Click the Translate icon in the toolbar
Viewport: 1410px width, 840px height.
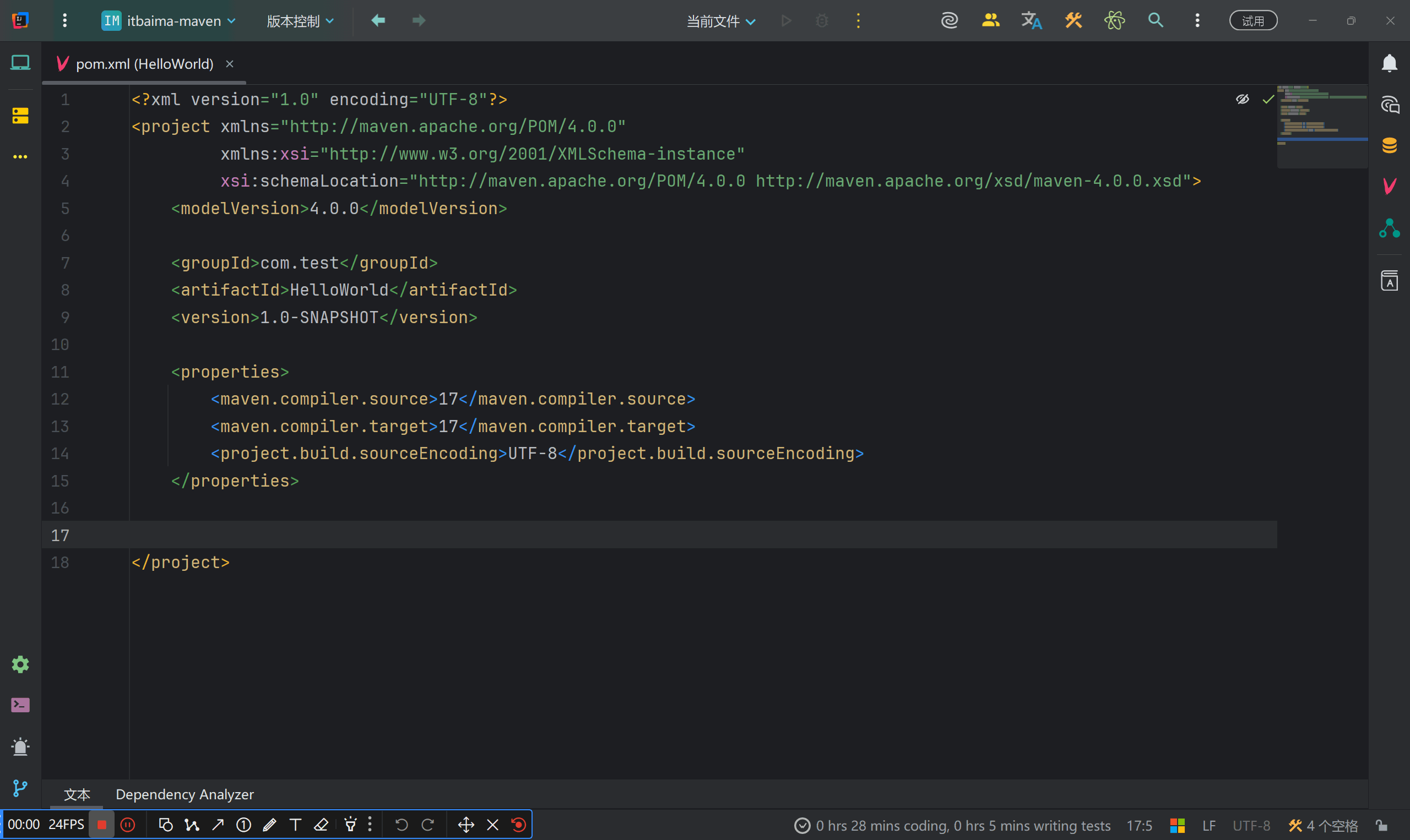click(x=1031, y=21)
